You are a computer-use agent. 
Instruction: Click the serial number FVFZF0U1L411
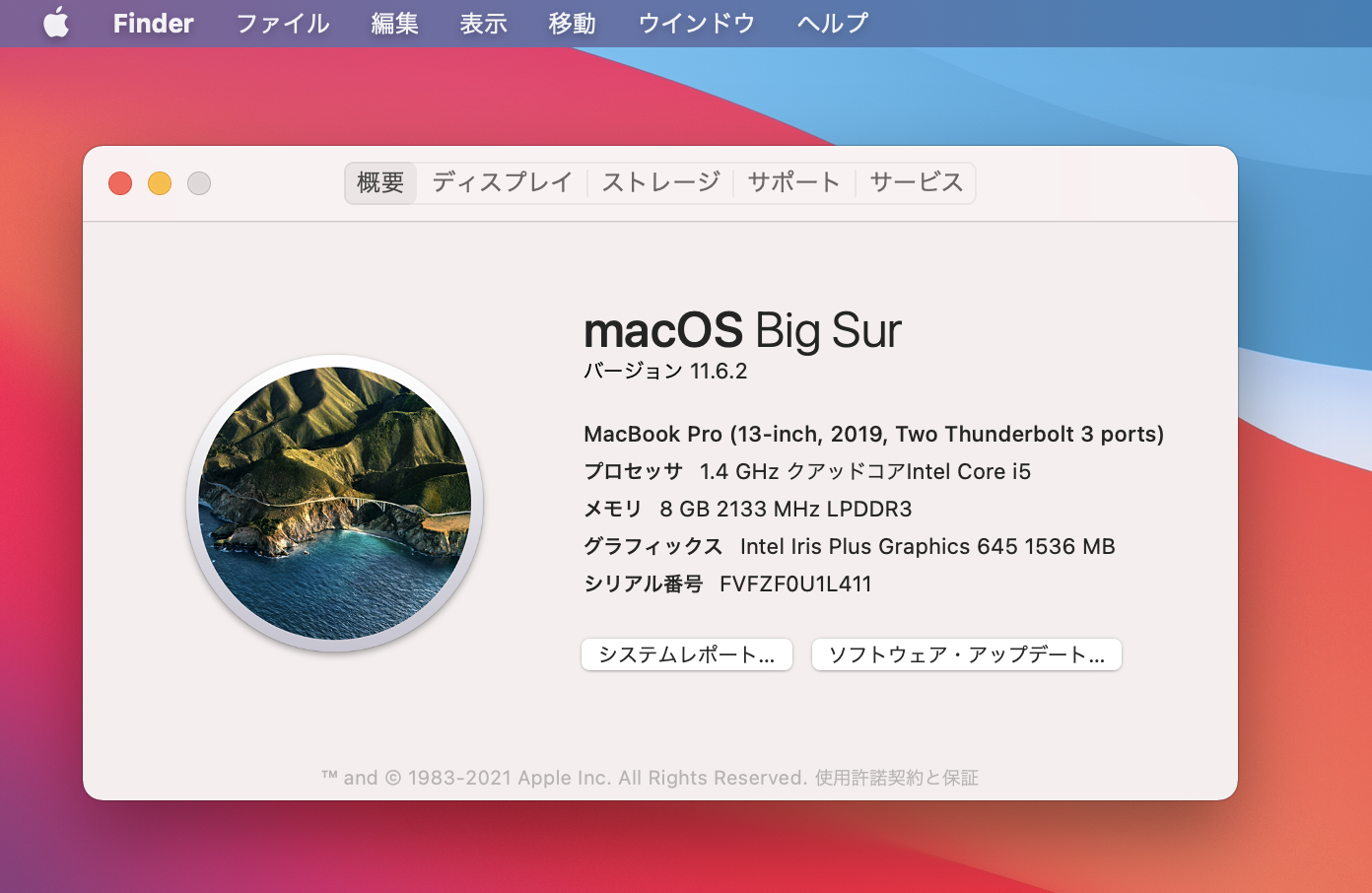pyautogui.click(x=795, y=584)
